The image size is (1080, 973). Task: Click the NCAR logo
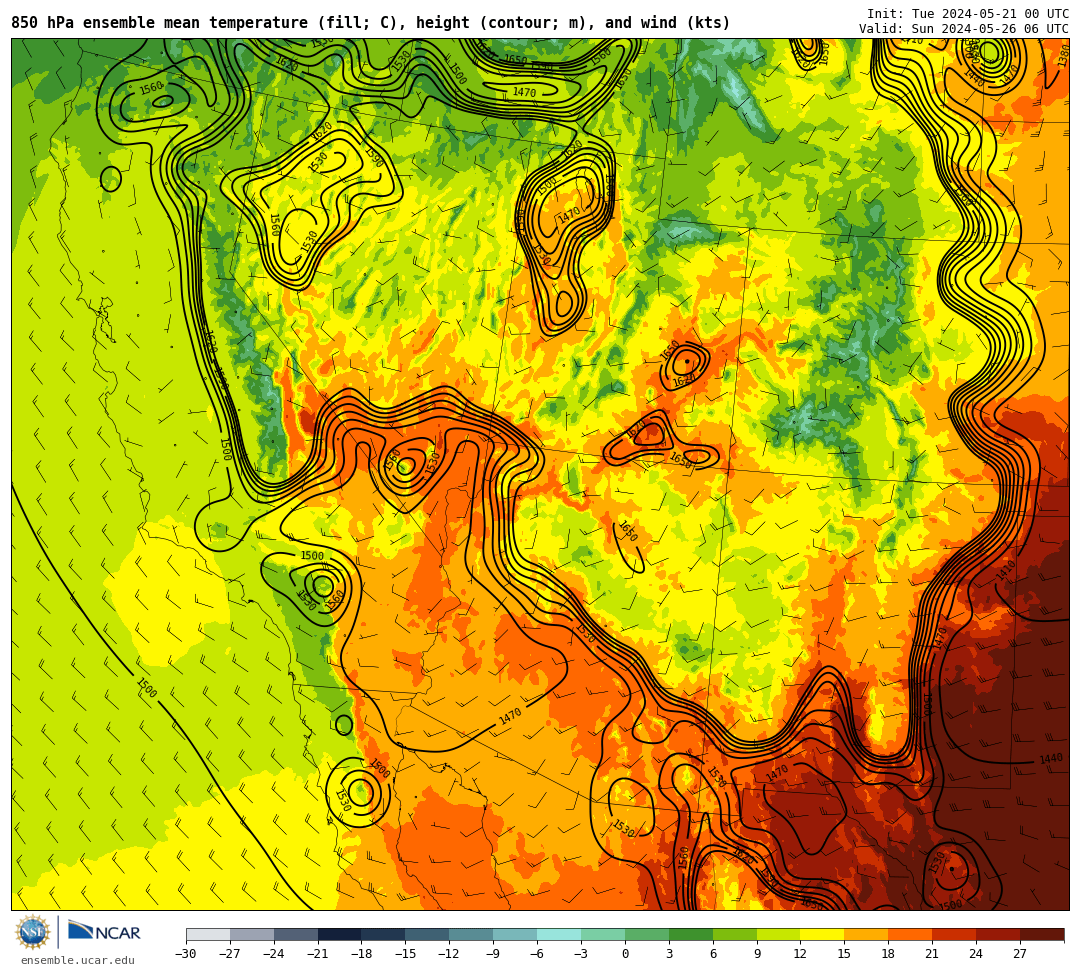(x=104, y=932)
